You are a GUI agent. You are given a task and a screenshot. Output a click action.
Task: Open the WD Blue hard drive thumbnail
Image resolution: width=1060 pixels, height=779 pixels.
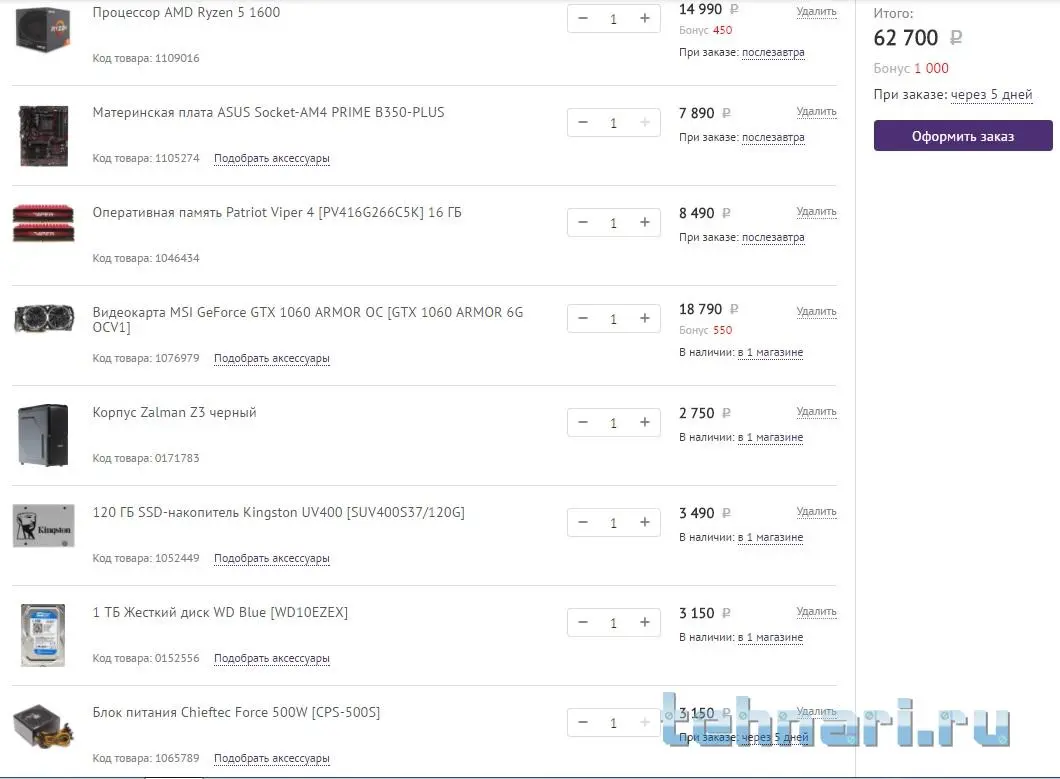coord(43,636)
